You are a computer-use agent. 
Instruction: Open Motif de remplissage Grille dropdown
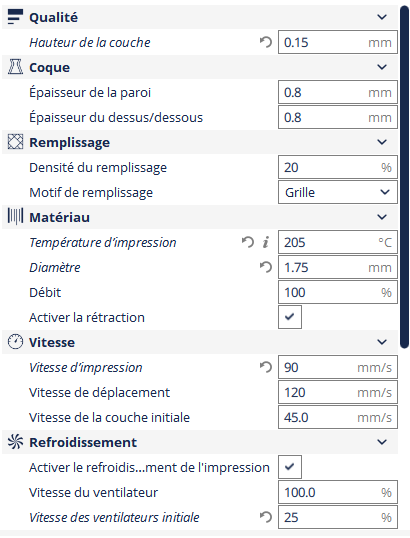[338, 192]
